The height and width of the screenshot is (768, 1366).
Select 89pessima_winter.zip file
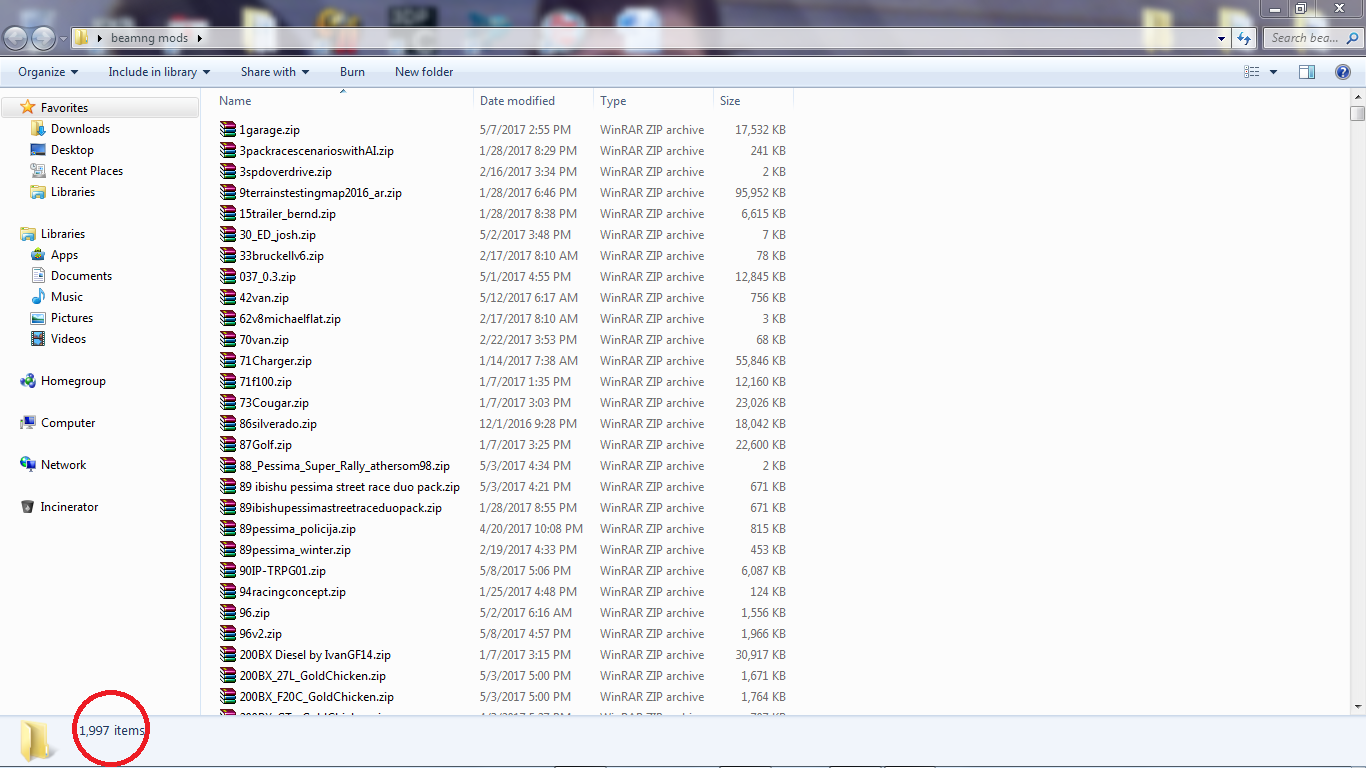click(x=295, y=550)
